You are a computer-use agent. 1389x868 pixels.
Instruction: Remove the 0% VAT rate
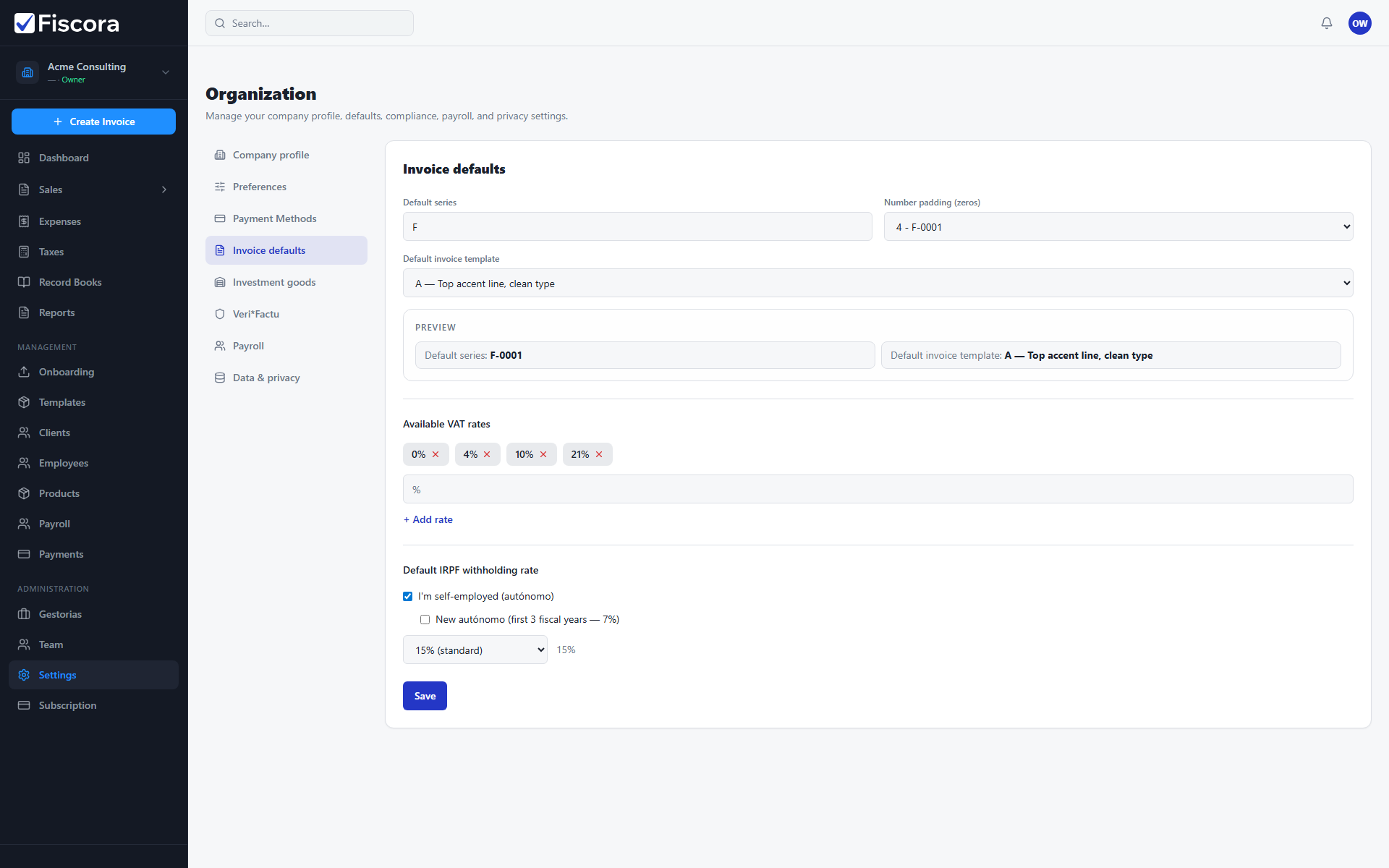[436, 454]
